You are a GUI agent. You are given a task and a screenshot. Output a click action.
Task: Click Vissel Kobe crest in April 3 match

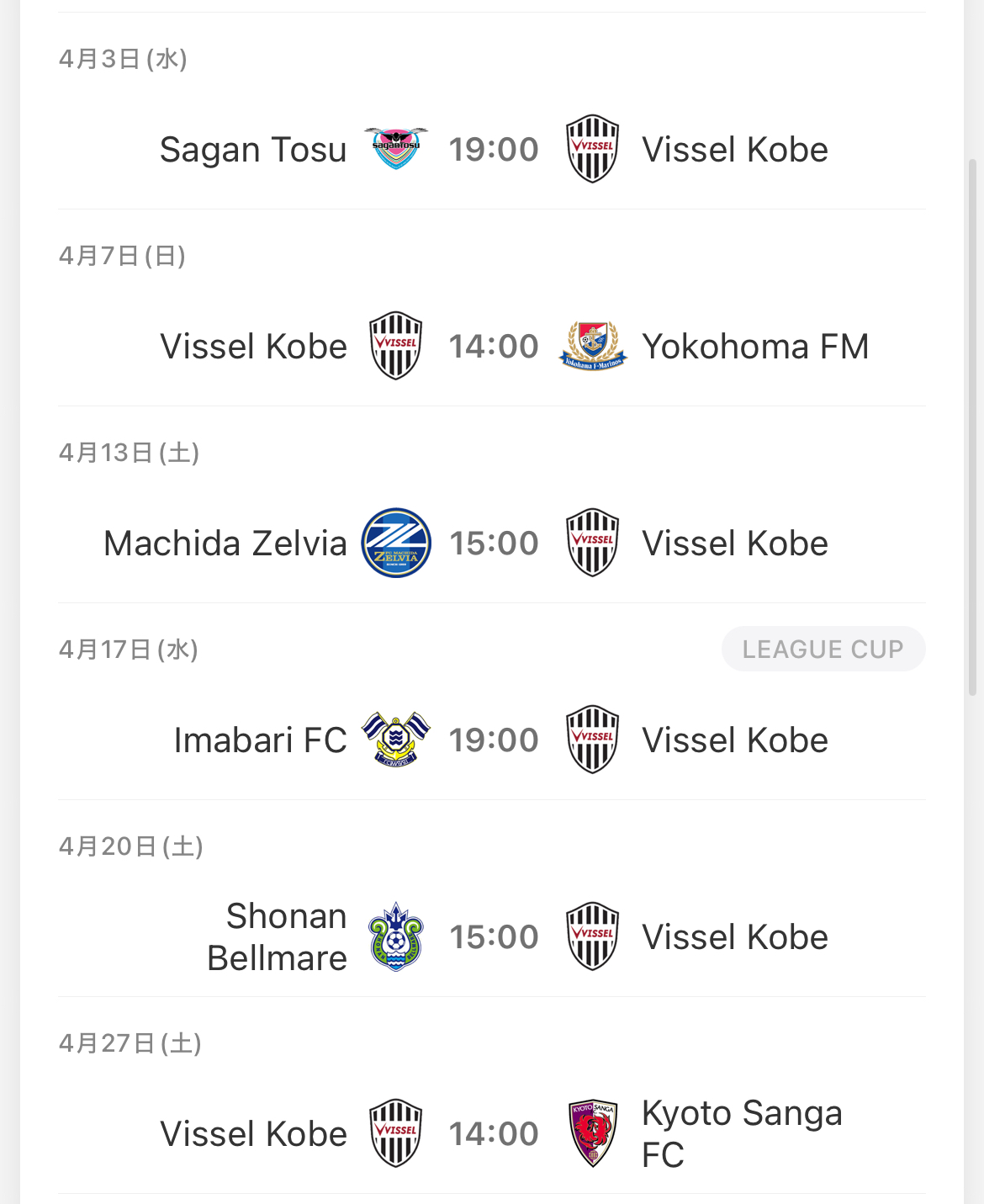(x=593, y=149)
